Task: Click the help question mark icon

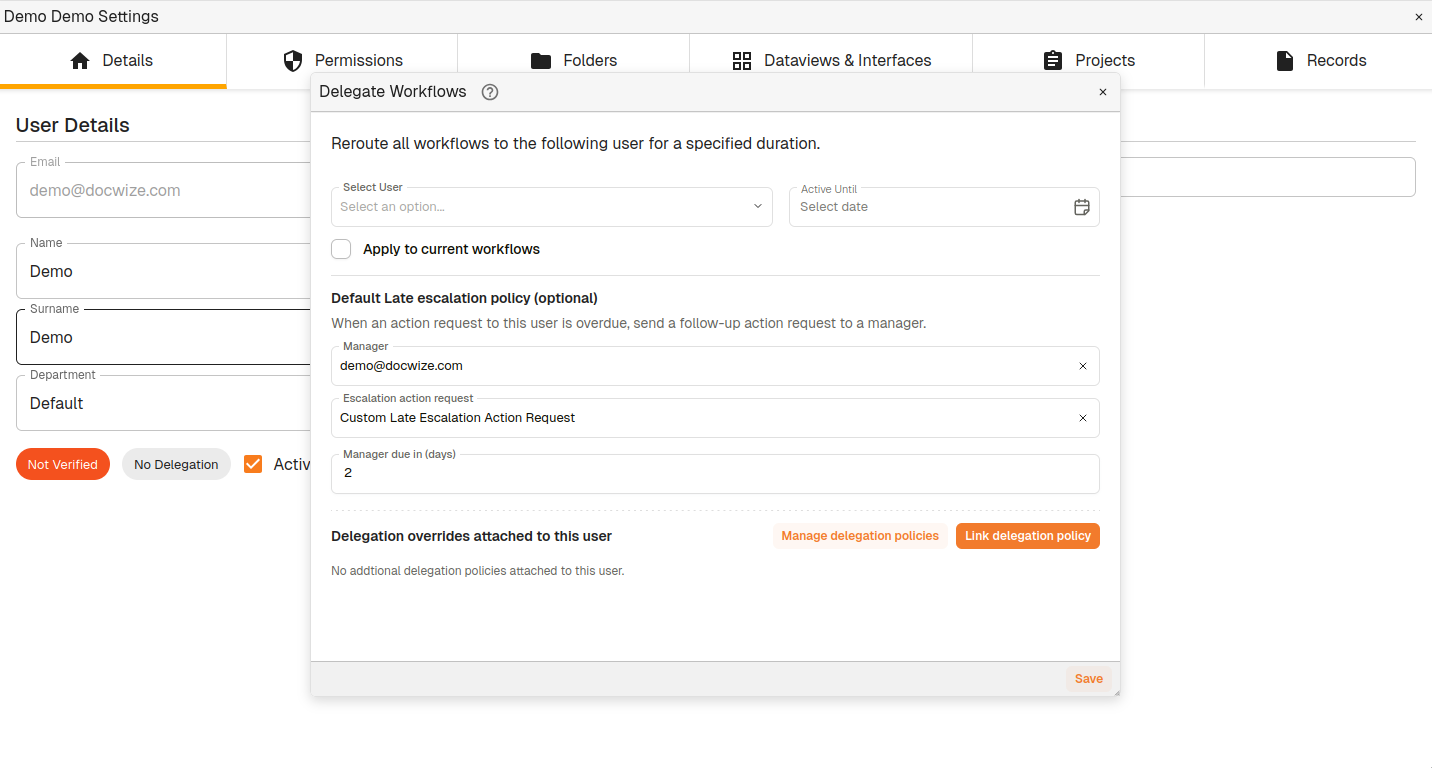Action: coord(490,92)
